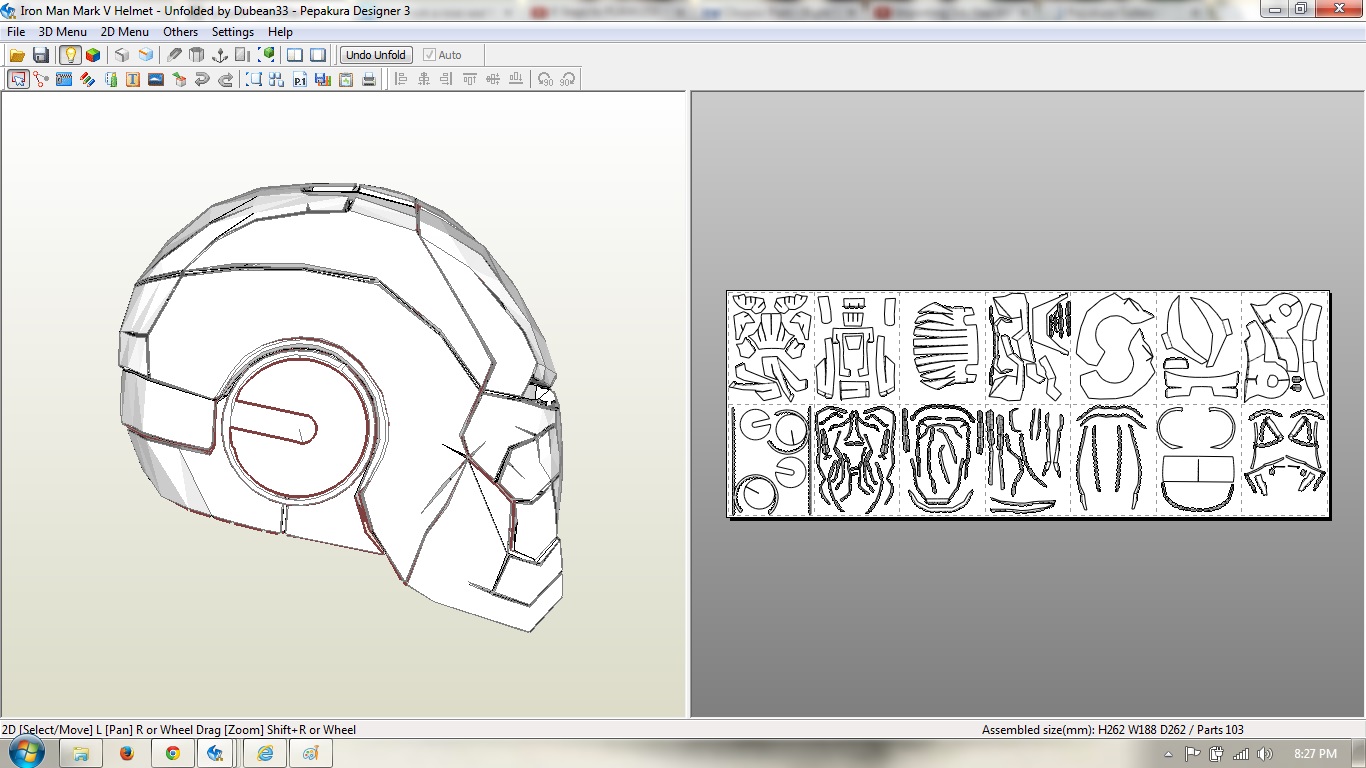This screenshot has width=1366, height=768.
Task: Select the knife open-edges tool
Action: pos(174,55)
